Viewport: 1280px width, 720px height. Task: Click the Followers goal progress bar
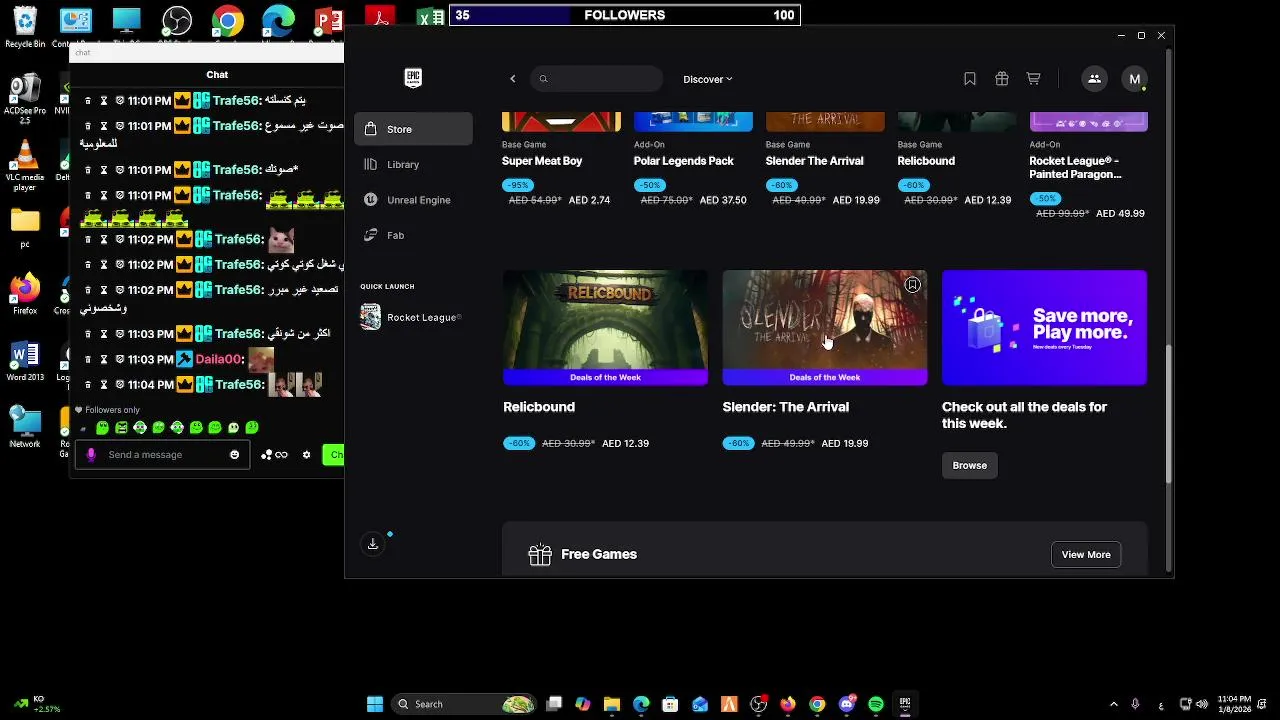point(625,15)
